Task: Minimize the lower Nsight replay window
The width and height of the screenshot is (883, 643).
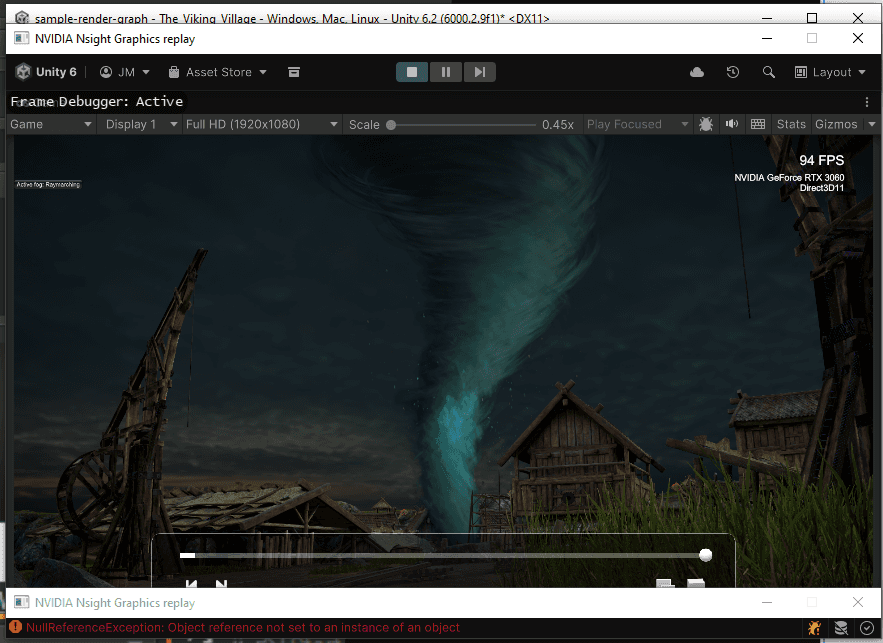Action: [767, 602]
